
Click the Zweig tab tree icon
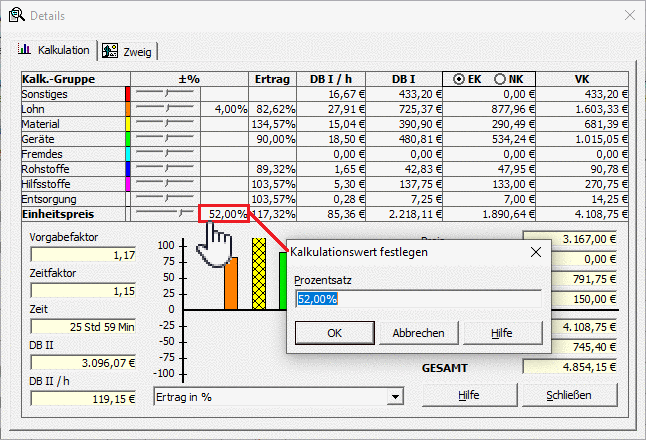tap(110, 51)
